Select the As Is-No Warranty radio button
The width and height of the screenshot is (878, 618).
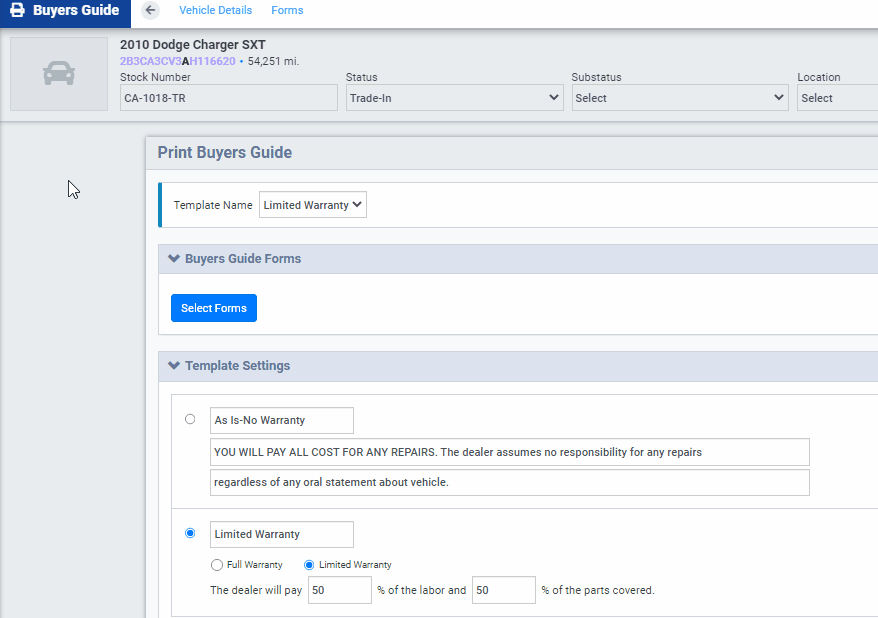click(x=190, y=419)
